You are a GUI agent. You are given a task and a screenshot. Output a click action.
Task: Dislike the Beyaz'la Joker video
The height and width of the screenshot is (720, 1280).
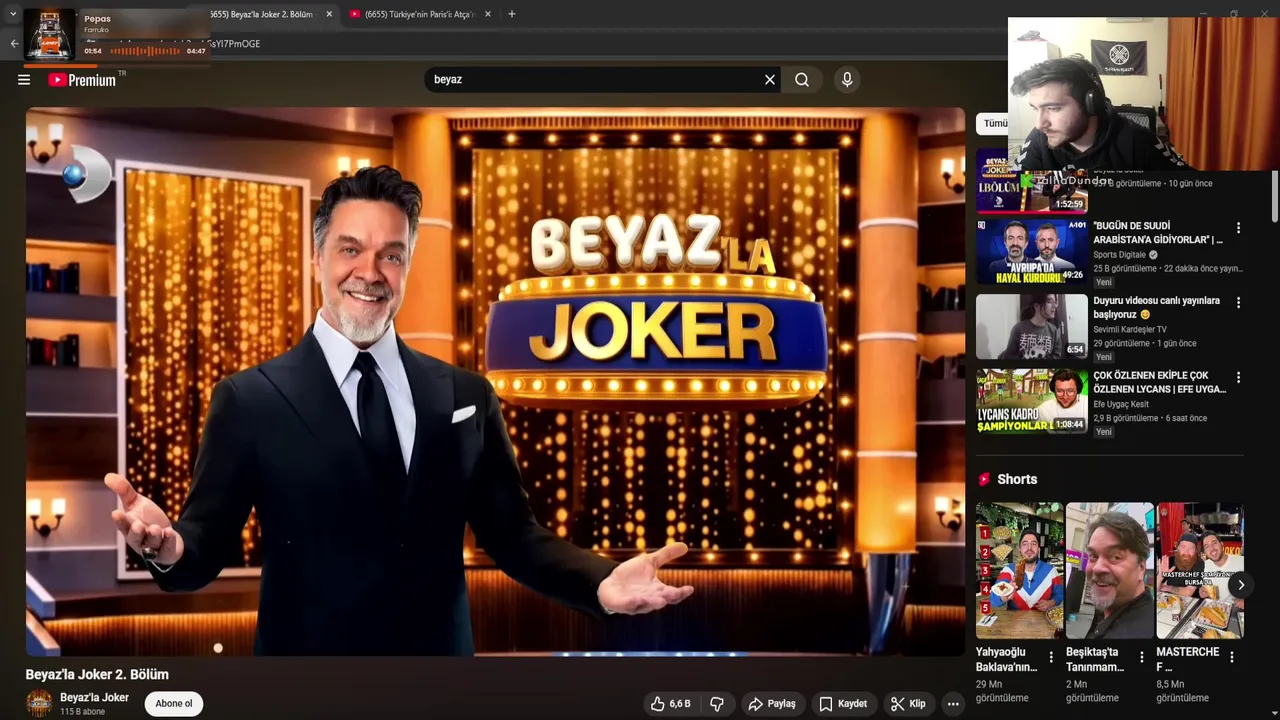click(x=717, y=704)
